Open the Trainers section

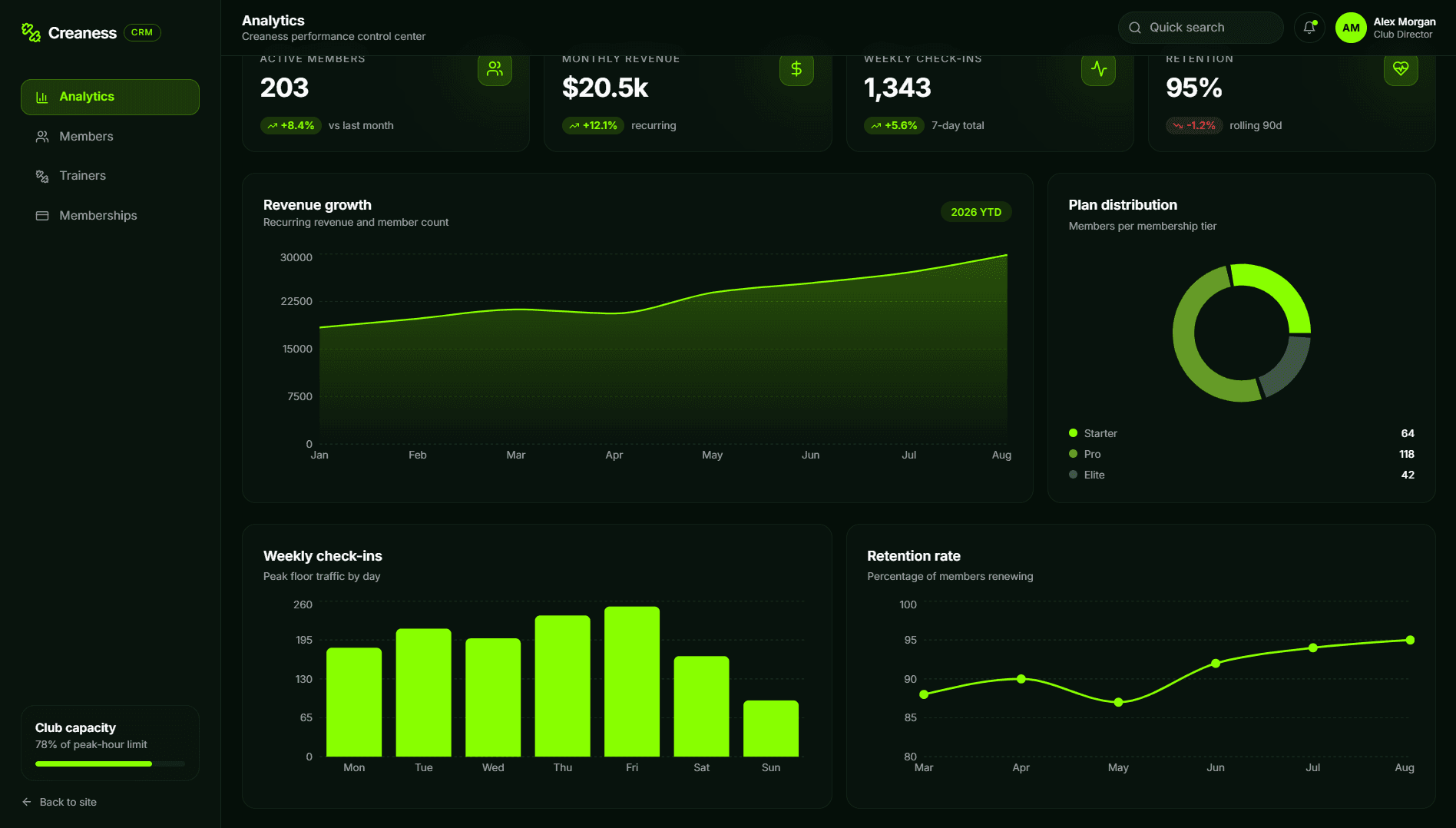pyautogui.click(x=110, y=176)
